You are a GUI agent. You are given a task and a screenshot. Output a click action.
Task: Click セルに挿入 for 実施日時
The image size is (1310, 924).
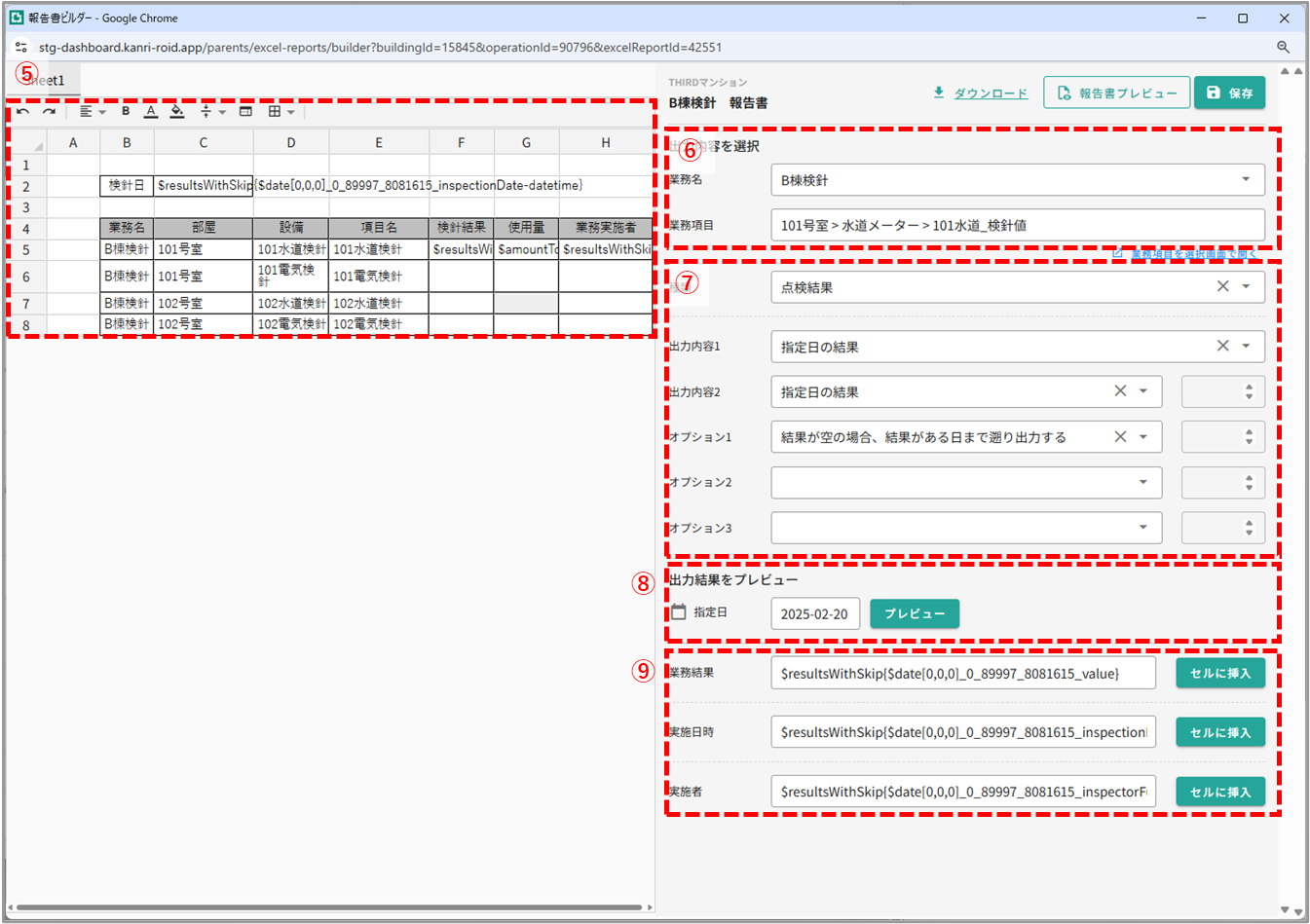point(1220,732)
